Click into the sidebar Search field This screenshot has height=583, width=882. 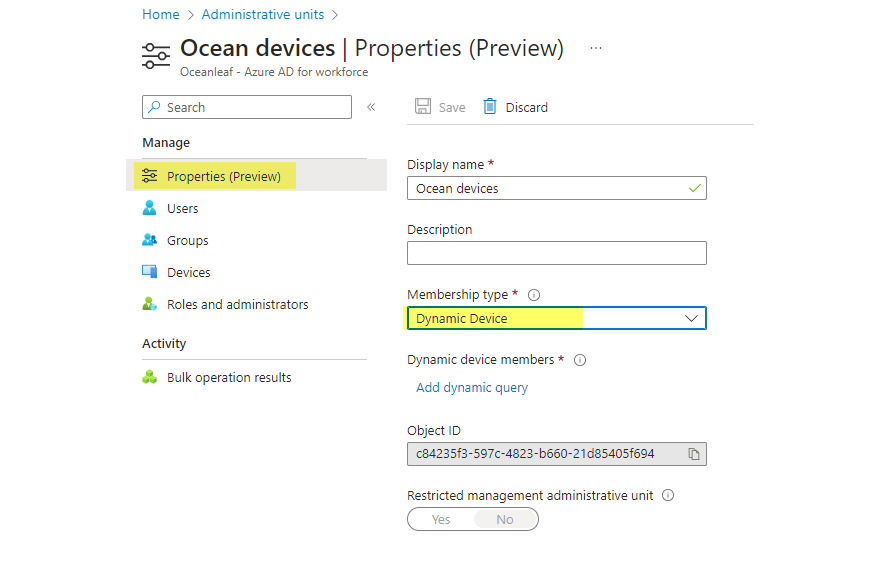click(247, 107)
